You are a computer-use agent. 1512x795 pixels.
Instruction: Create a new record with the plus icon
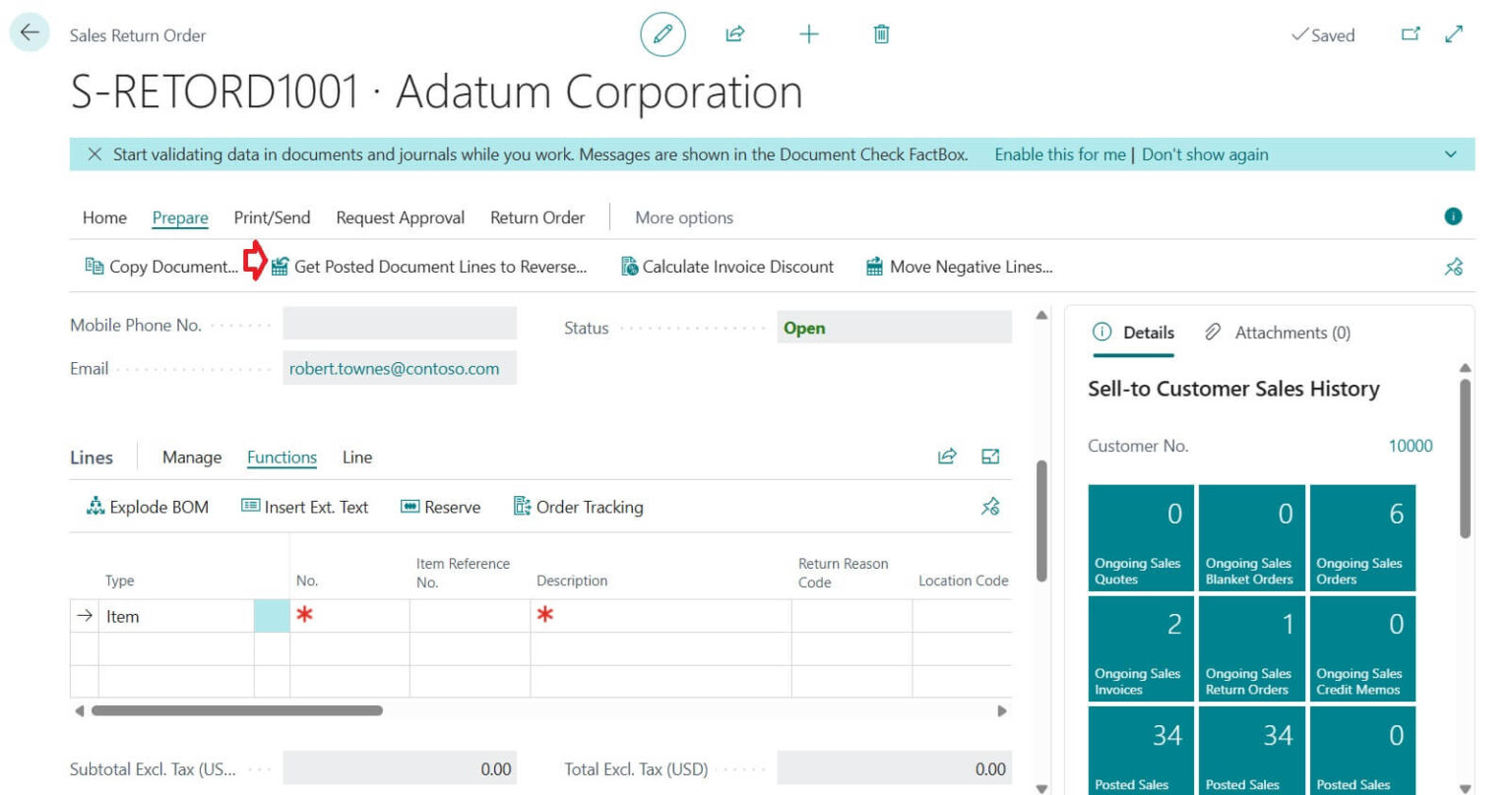(x=807, y=33)
